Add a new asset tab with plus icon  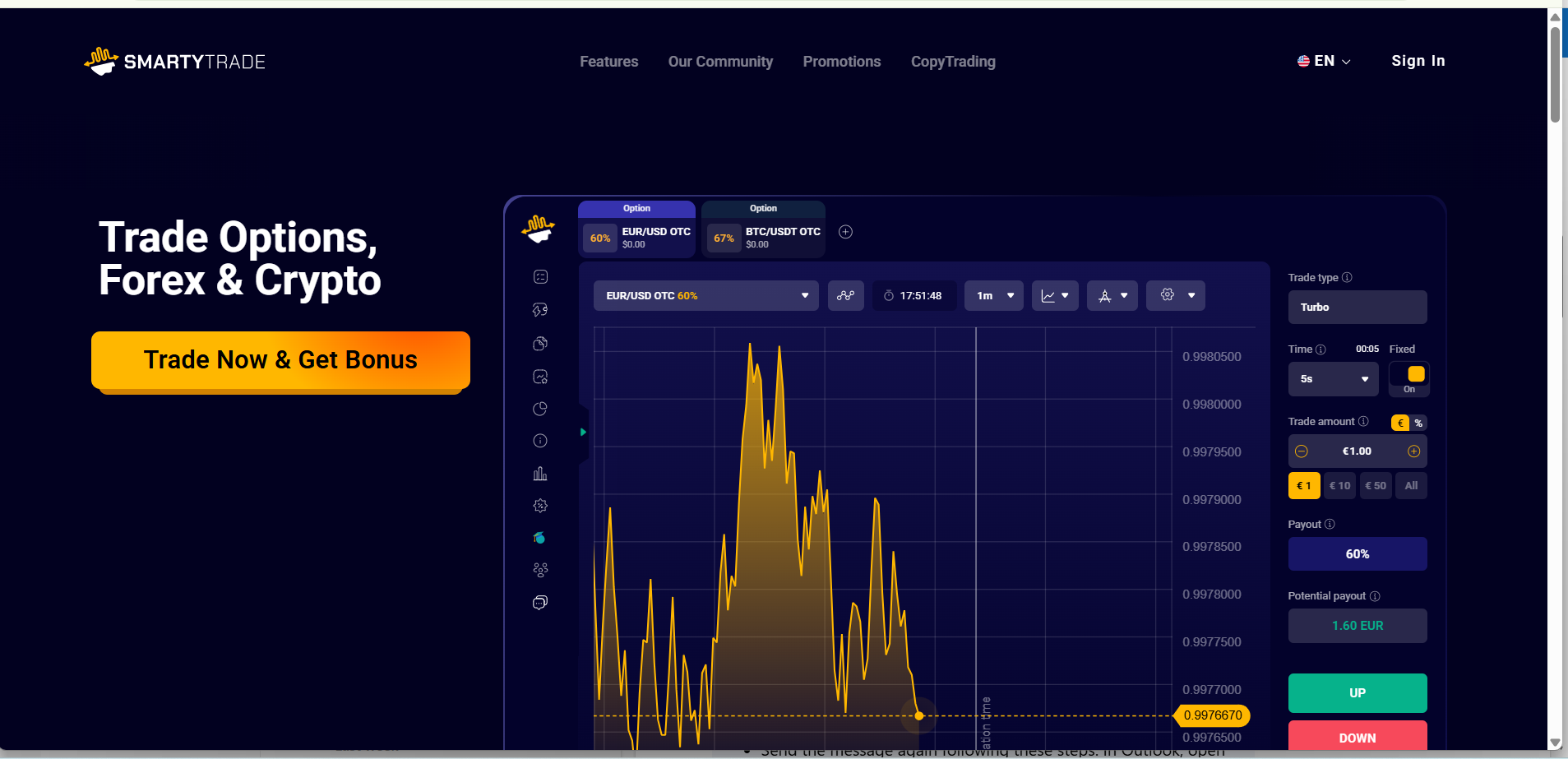[845, 232]
